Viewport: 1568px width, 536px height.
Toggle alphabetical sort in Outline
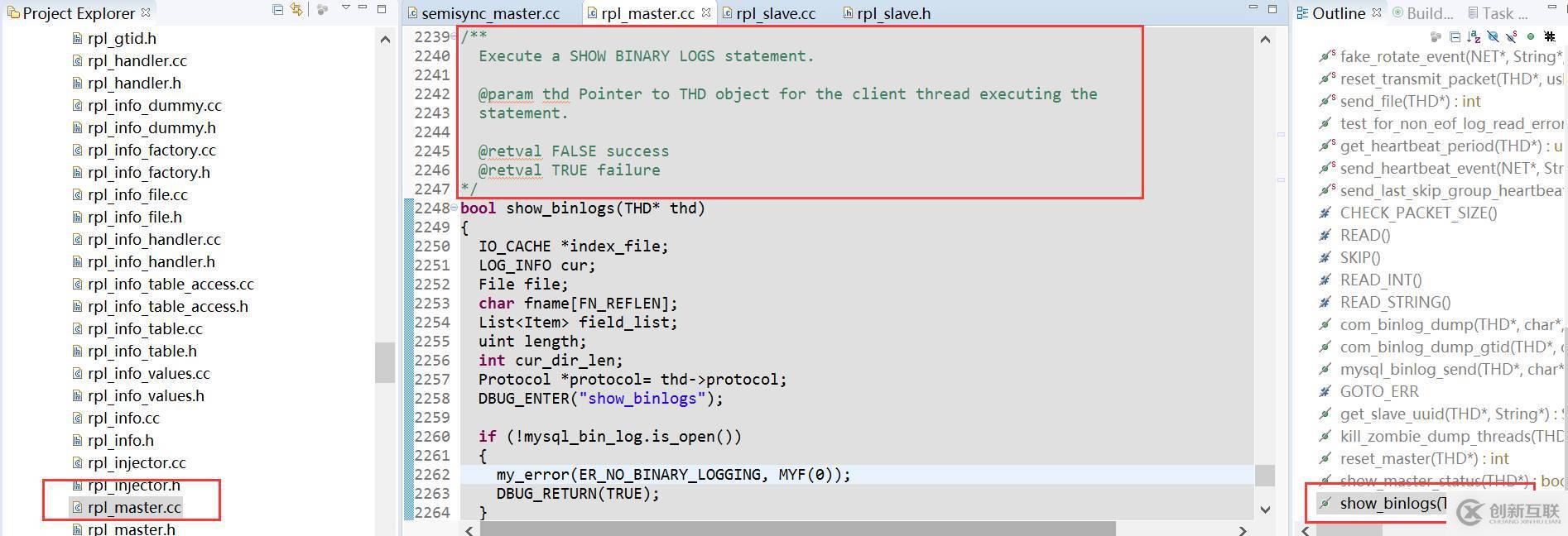coord(1474,36)
